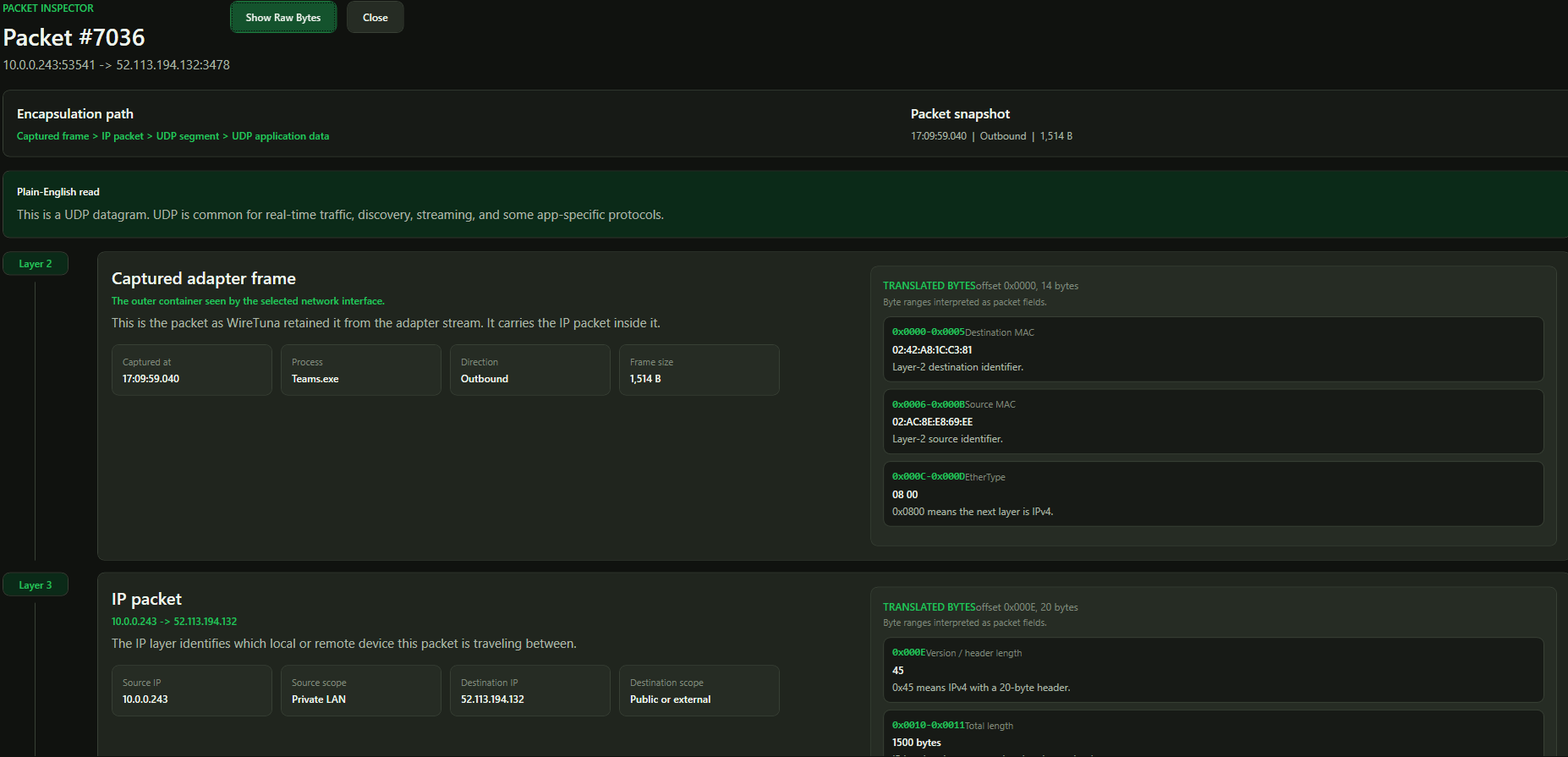The image size is (1568, 757).
Task: Click 'TRANSLATED BYTES offset 0x0000, 14 bytes' header
Action: point(980,286)
